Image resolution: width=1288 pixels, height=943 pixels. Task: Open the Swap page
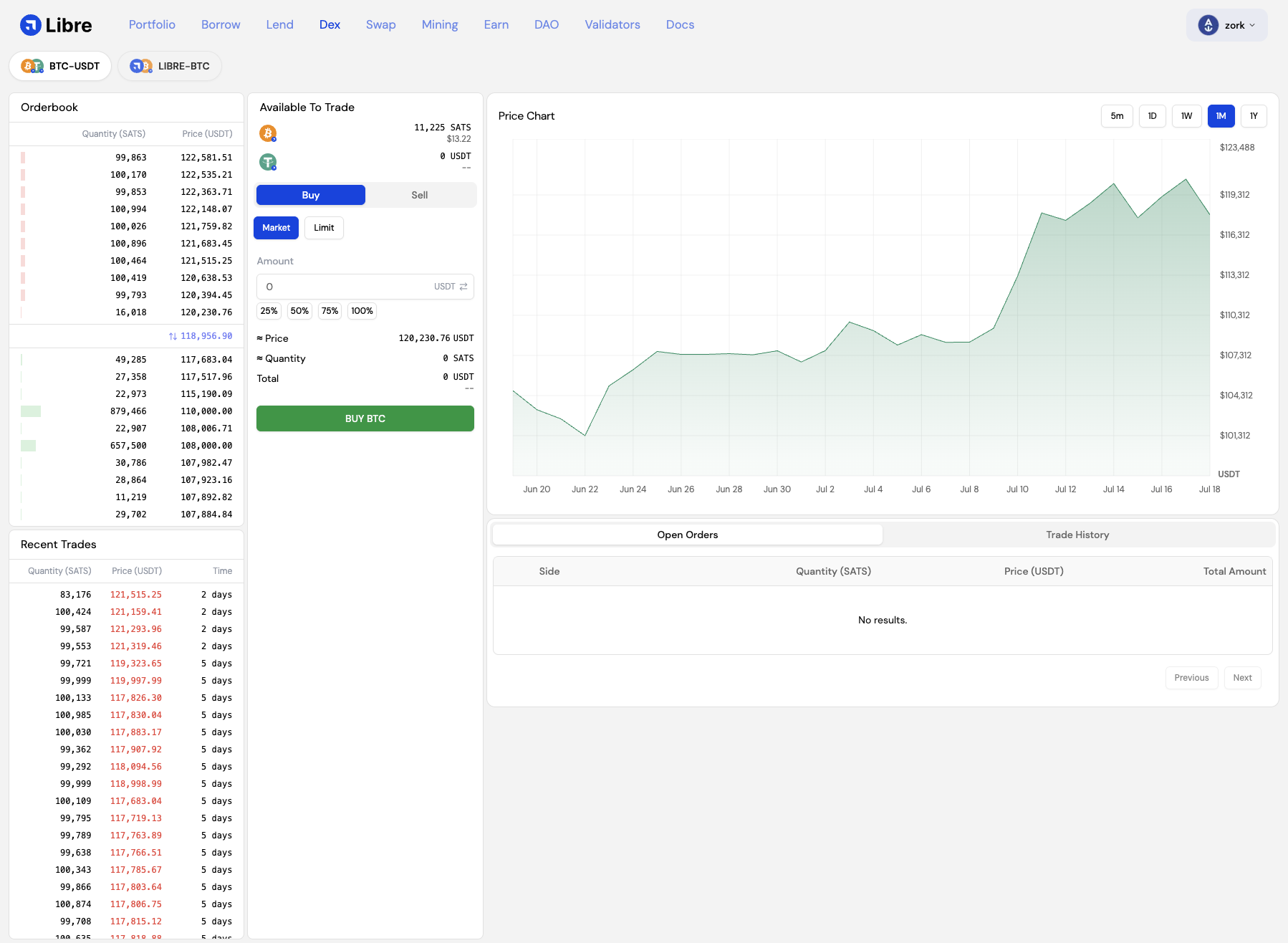click(381, 24)
